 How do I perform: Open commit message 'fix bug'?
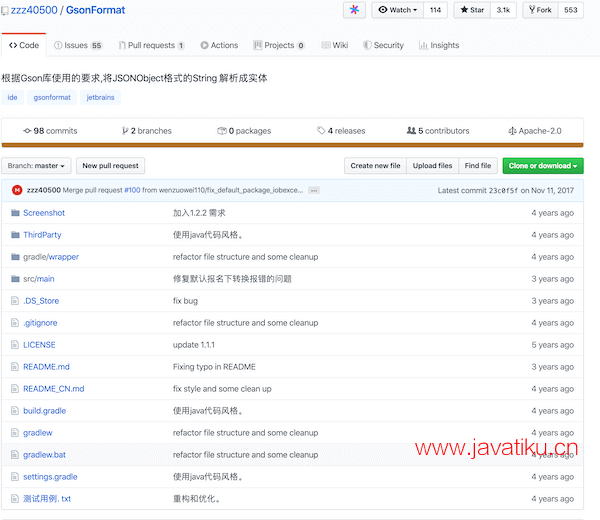point(185,301)
